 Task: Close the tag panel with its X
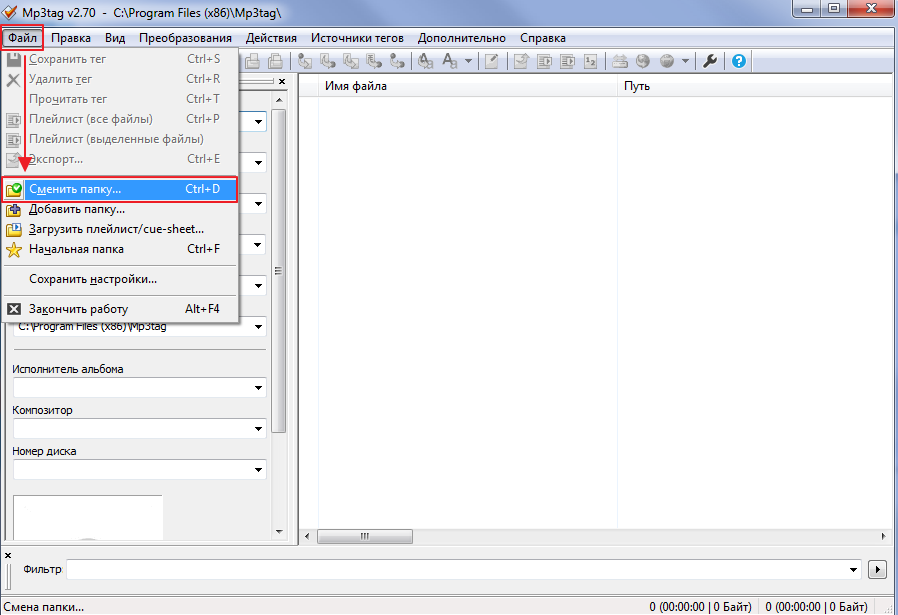(x=282, y=82)
